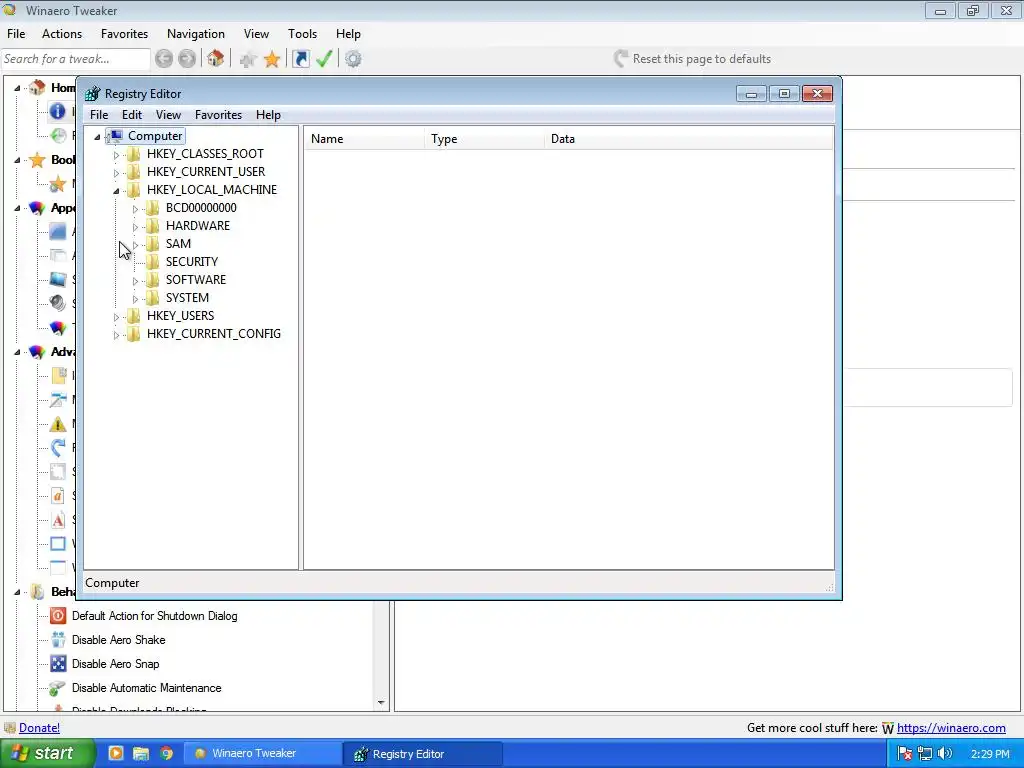Click the 2:29 PM taskbar clock
The width and height of the screenshot is (1024, 768).
pos(990,754)
